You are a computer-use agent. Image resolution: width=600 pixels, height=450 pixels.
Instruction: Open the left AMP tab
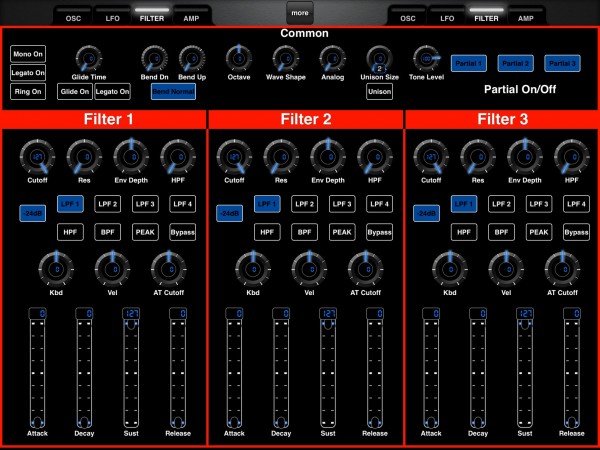point(191,16)
